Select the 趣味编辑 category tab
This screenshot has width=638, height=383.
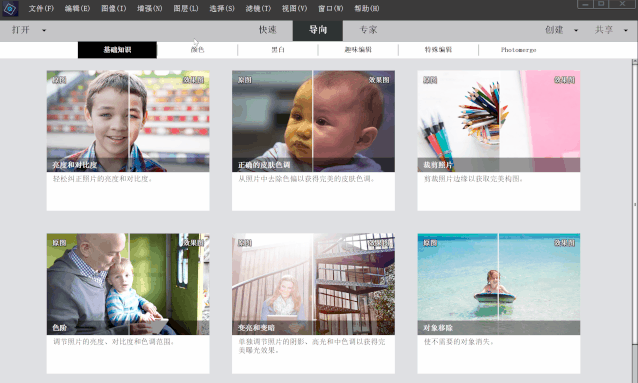pos(358,50)
